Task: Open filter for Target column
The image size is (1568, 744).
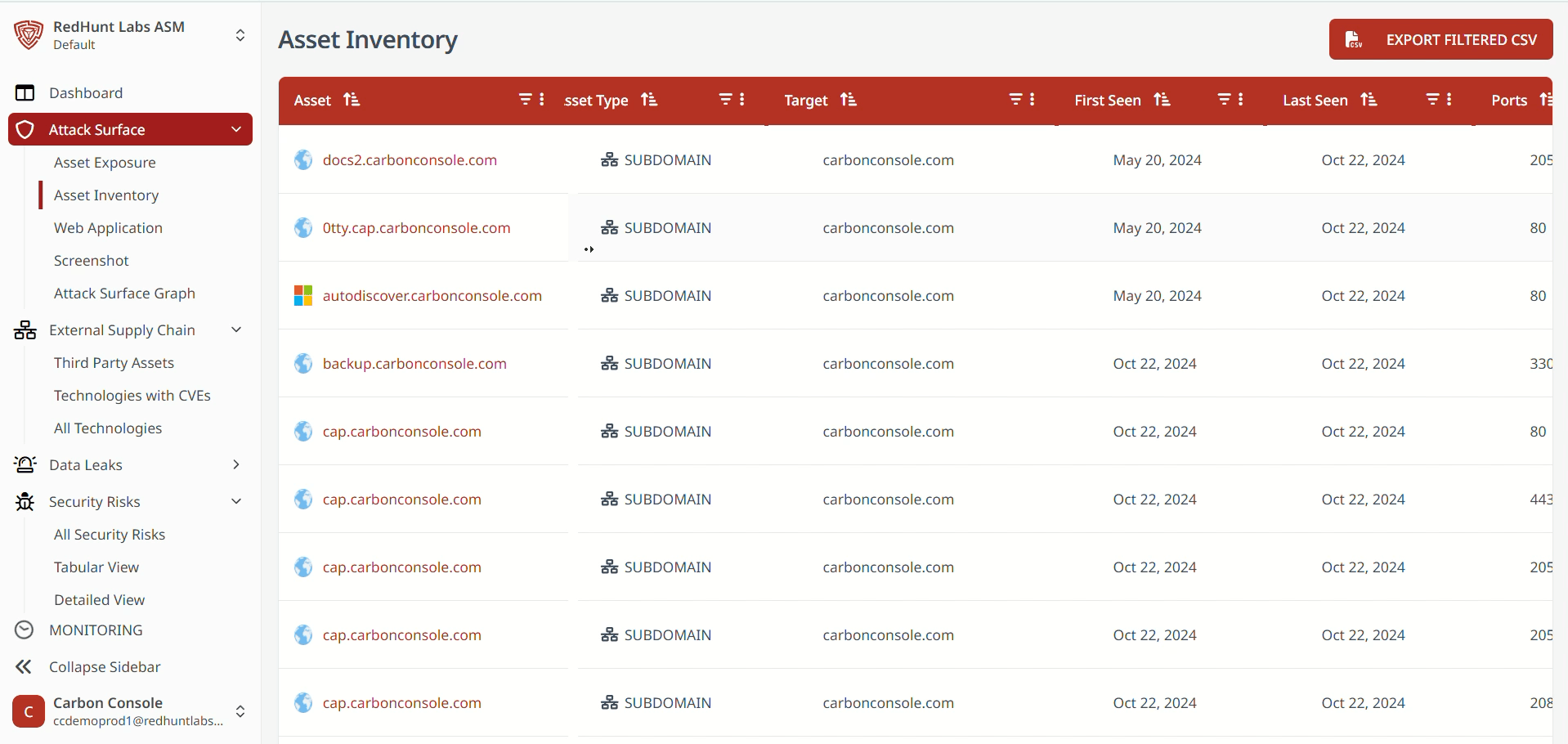Action: (x=1015, y=99)
